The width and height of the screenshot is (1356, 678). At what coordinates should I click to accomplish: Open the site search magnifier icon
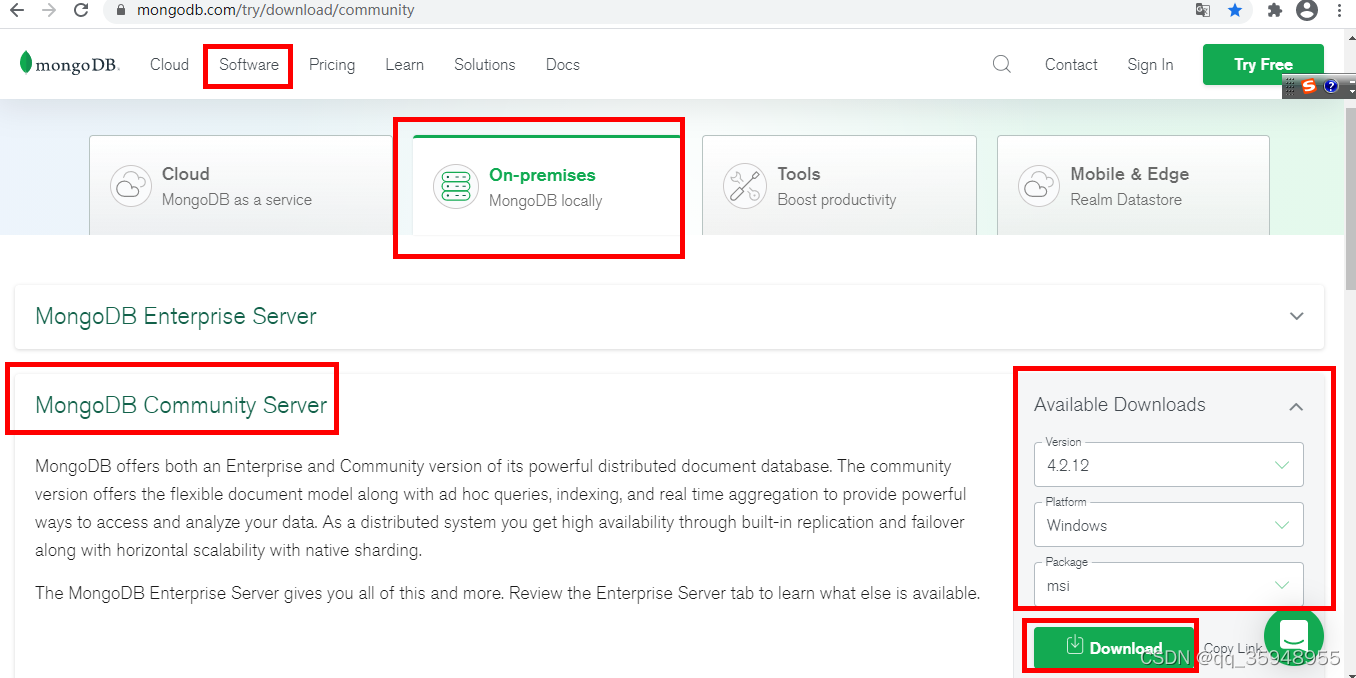tap(1001, 64)
